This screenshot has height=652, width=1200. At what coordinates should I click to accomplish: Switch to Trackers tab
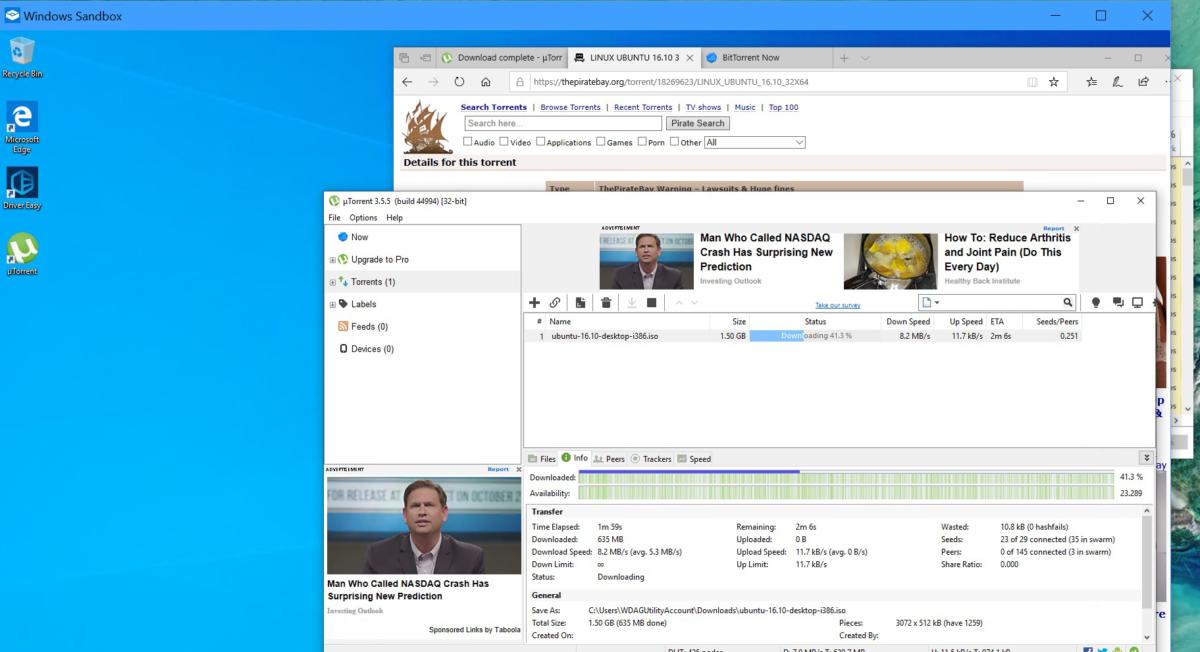(x=651, y=459)
